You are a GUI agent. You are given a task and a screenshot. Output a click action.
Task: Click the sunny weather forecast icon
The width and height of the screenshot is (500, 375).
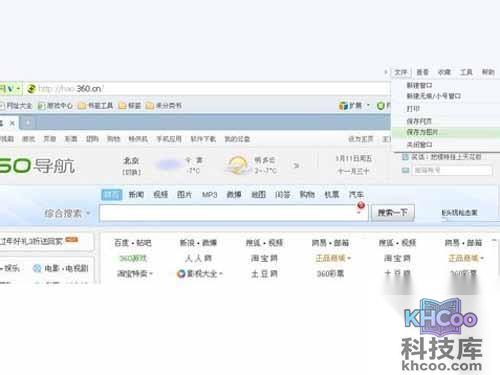[238, 165]
